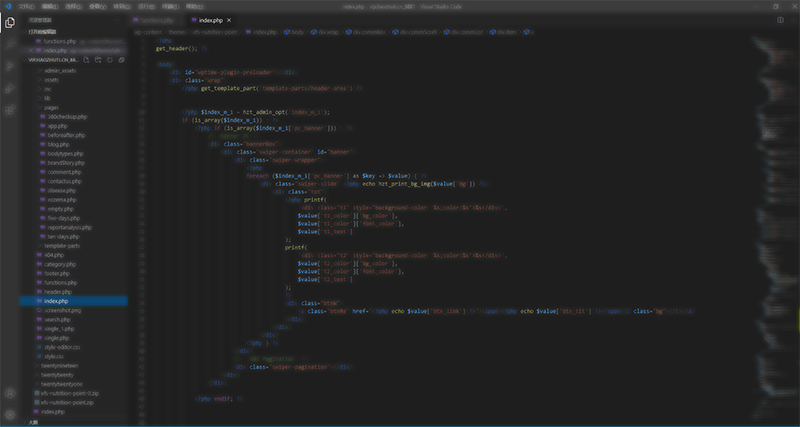Collapse the open editors section header
The height and width of the screenshot is (427, 800).
point(74,32)
